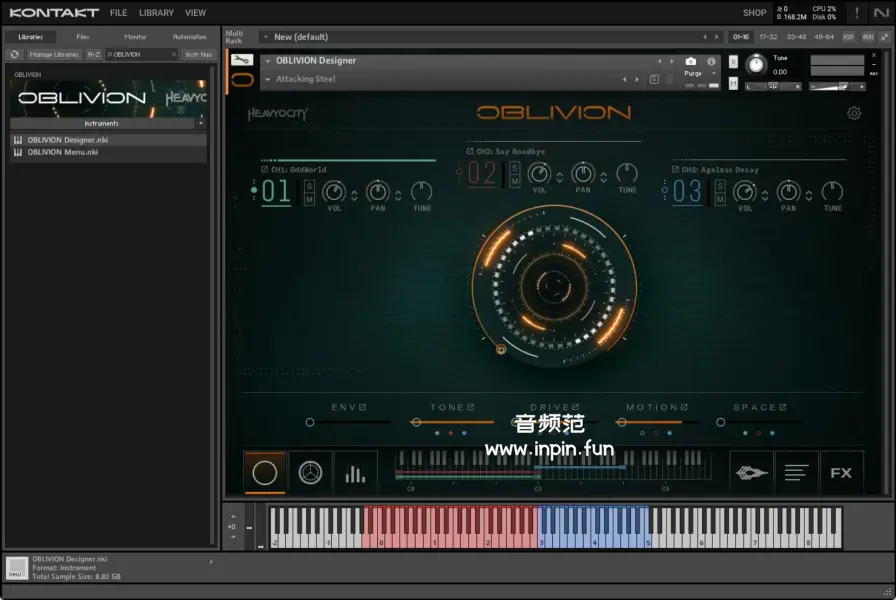Switch to the Automation tab
The height and width of the screenshot is (600, 896).
click(189, 37)
